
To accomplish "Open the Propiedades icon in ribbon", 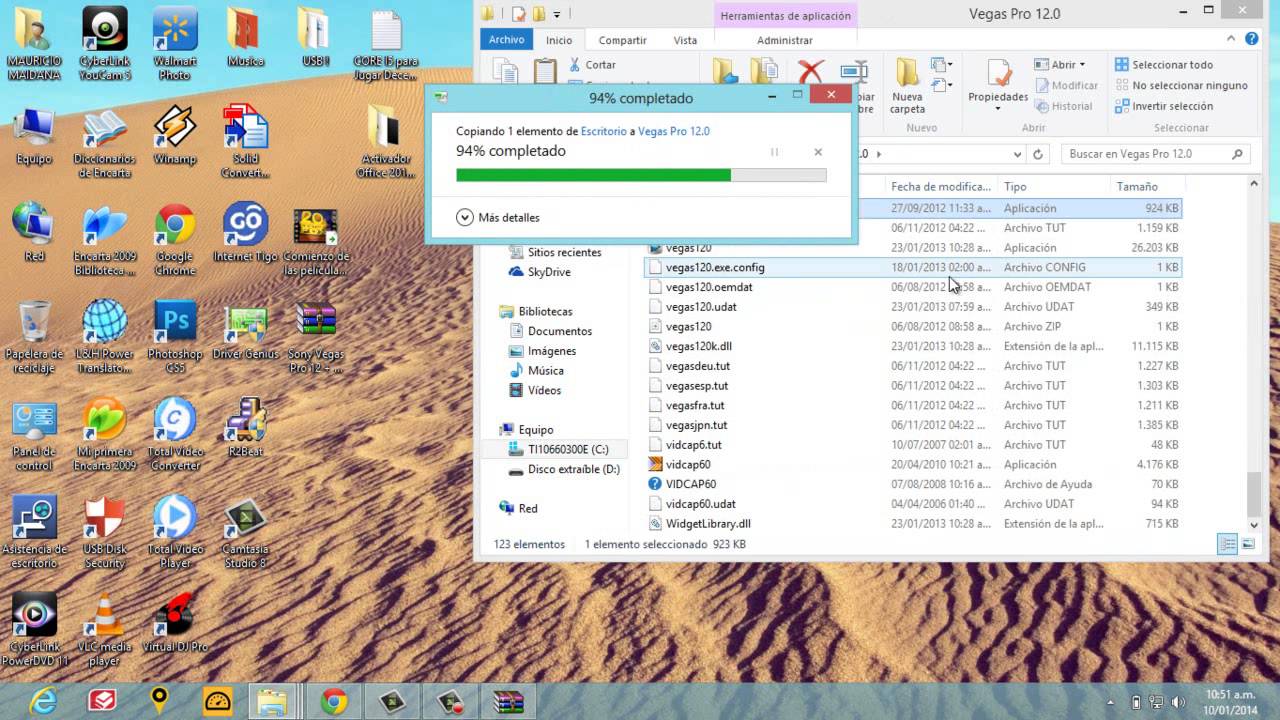I will [998, 74].
